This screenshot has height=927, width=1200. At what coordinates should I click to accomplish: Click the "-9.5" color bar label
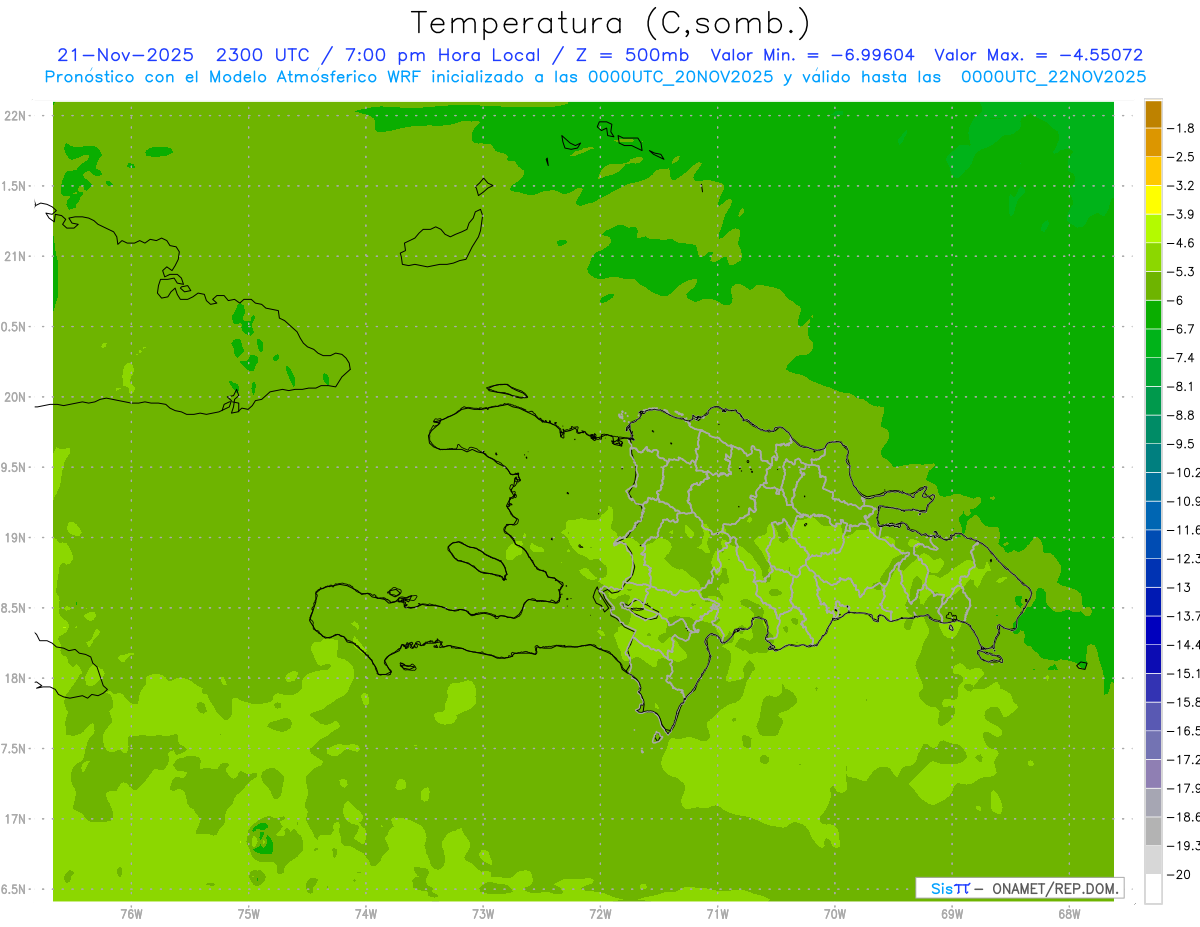pos(1183,444)
